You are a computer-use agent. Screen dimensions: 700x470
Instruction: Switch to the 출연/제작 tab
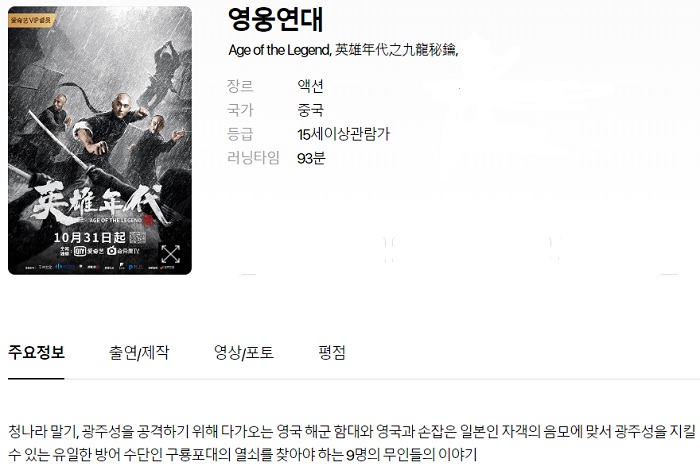[139, 352]
